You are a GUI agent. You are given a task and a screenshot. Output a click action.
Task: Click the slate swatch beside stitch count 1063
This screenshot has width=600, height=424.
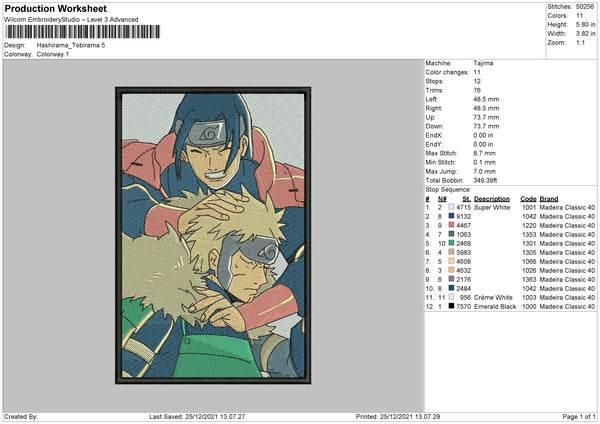click(x=451, y=234)
